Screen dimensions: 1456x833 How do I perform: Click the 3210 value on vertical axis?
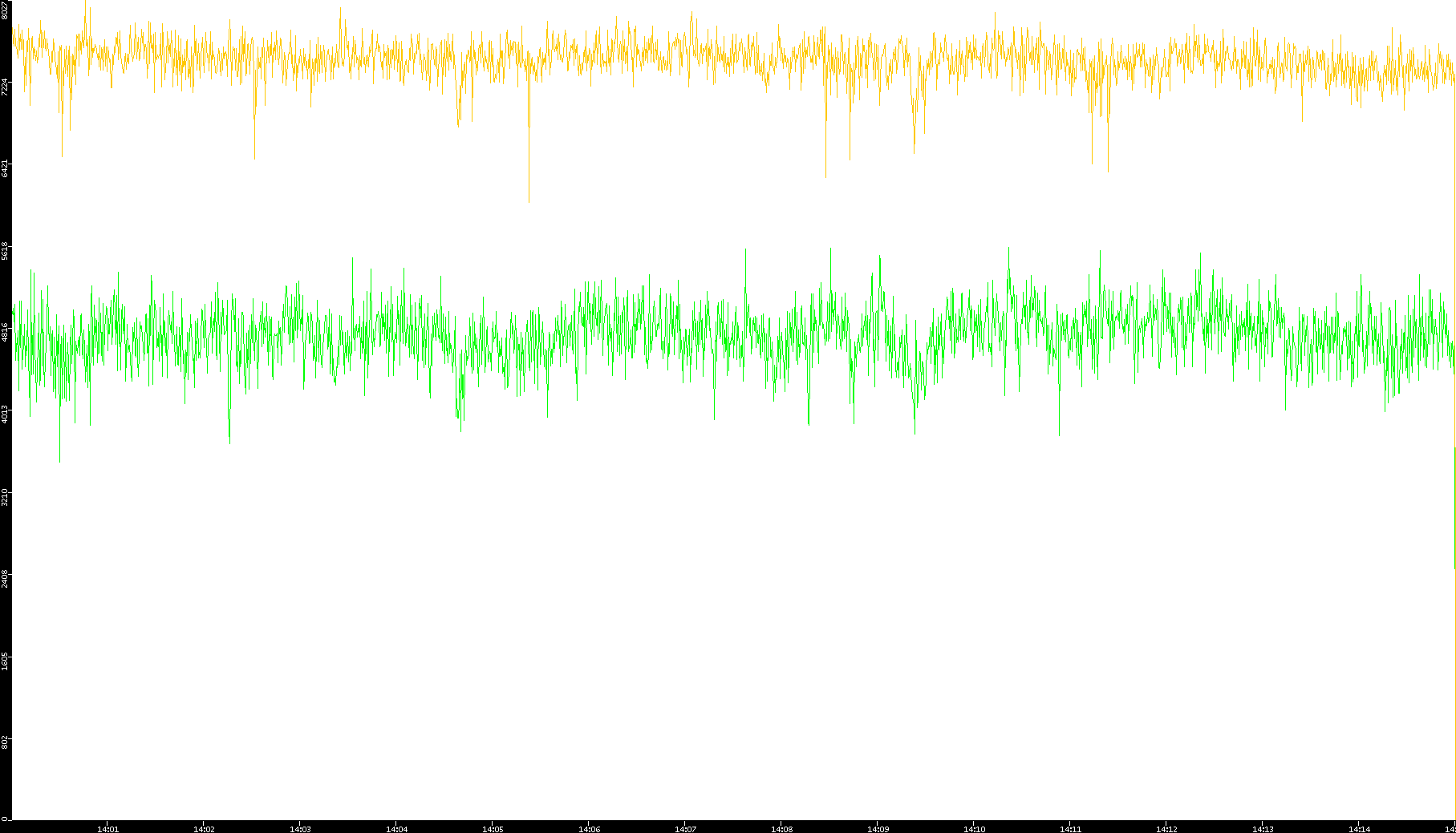[x=5, y=496]
